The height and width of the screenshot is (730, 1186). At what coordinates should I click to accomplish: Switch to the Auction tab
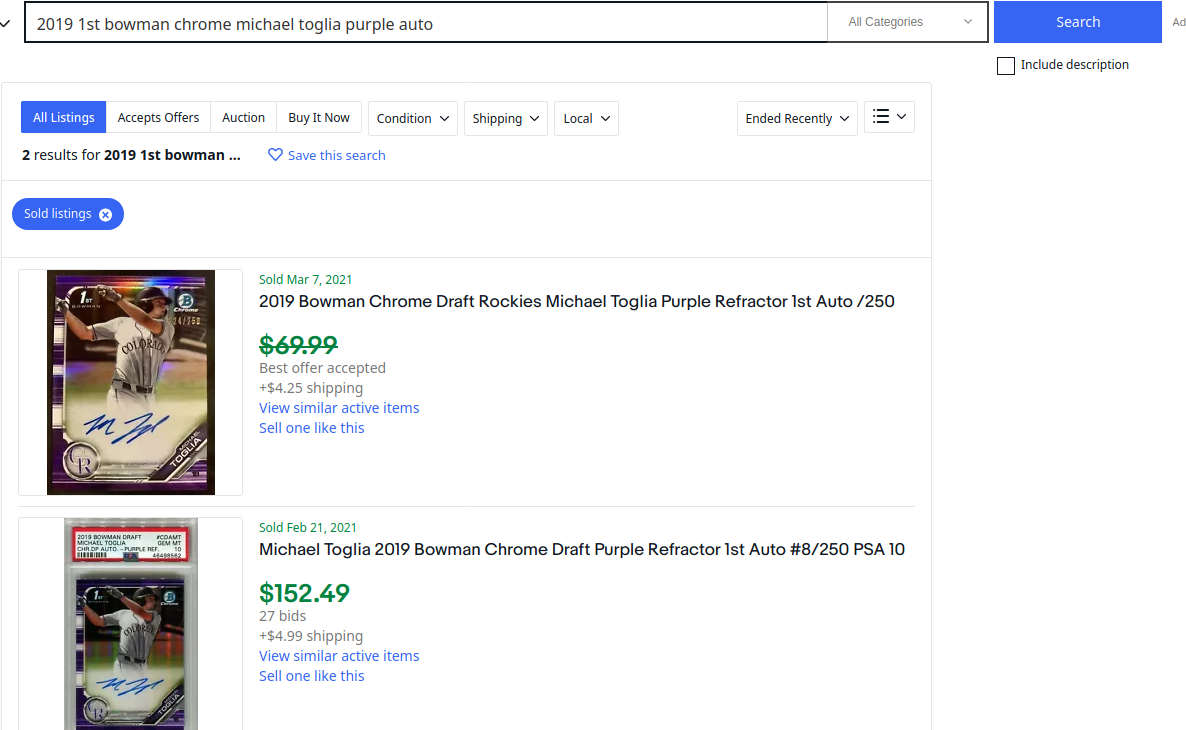[243, 117]
